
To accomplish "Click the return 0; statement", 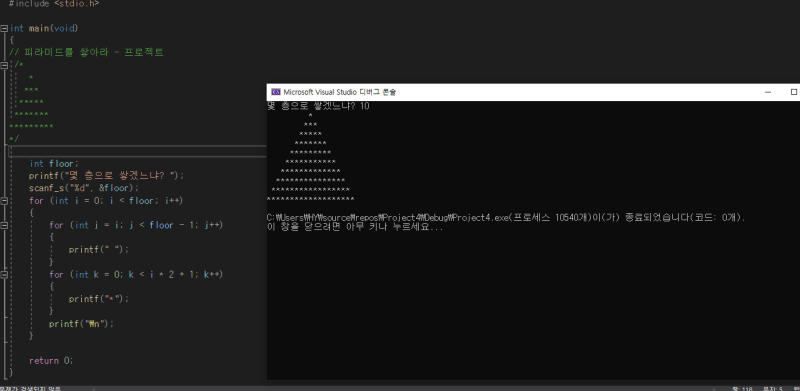I will [51, 361].
